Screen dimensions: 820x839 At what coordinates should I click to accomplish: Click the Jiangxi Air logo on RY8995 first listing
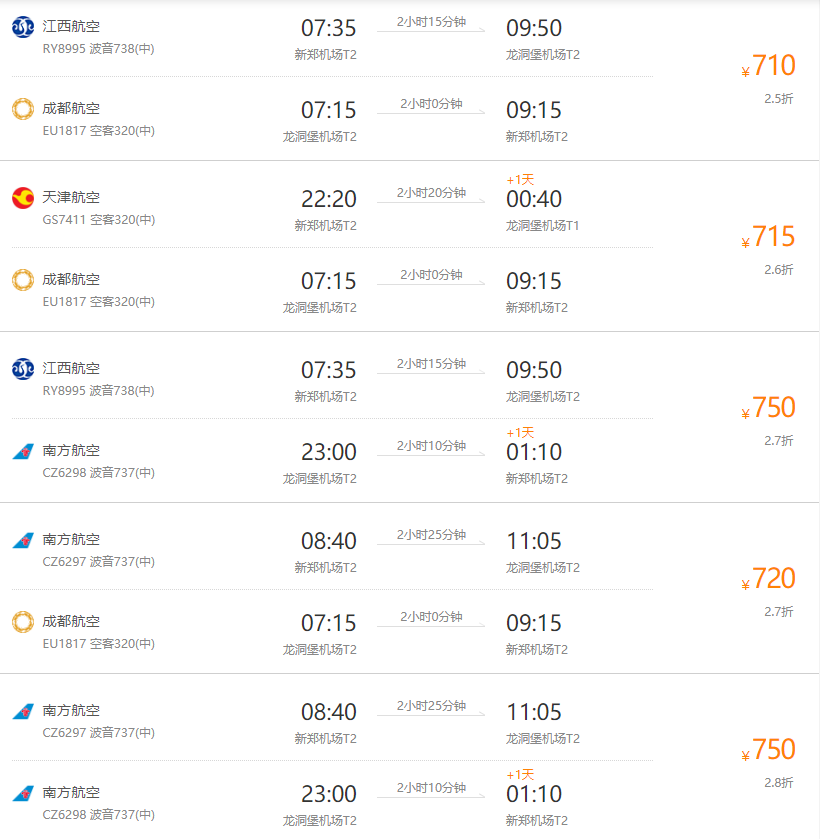tap(23, 27)
